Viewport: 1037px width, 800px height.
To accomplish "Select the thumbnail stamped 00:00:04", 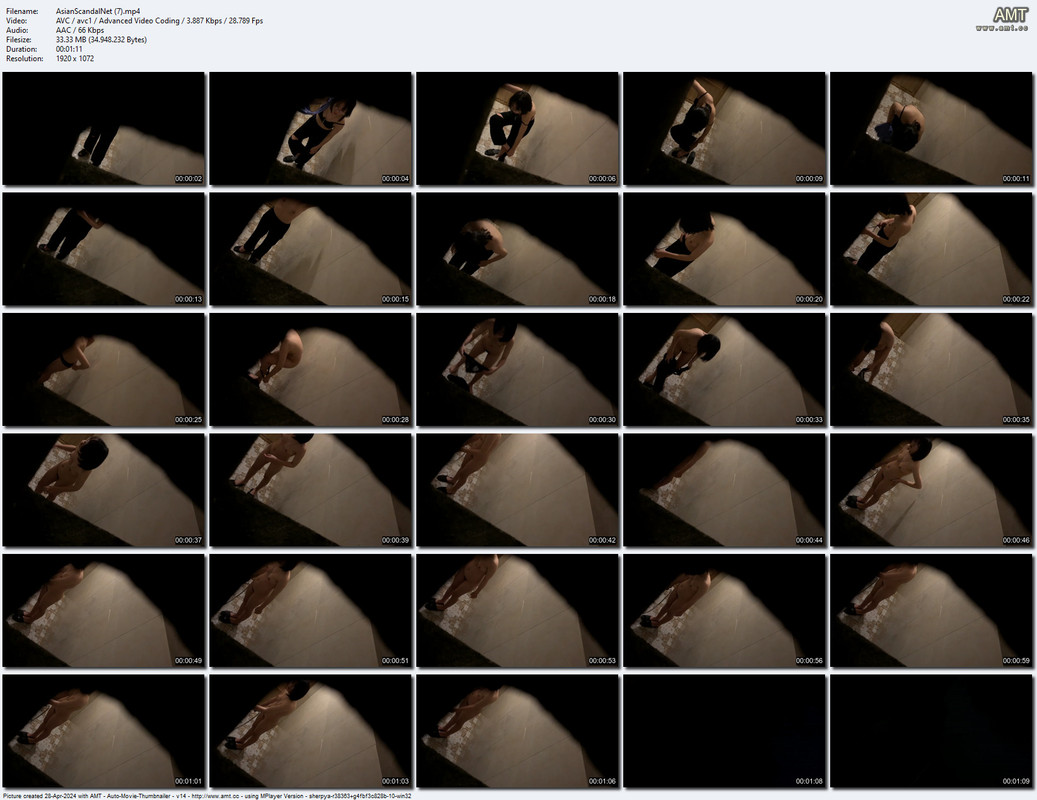I will pos(311,128).
